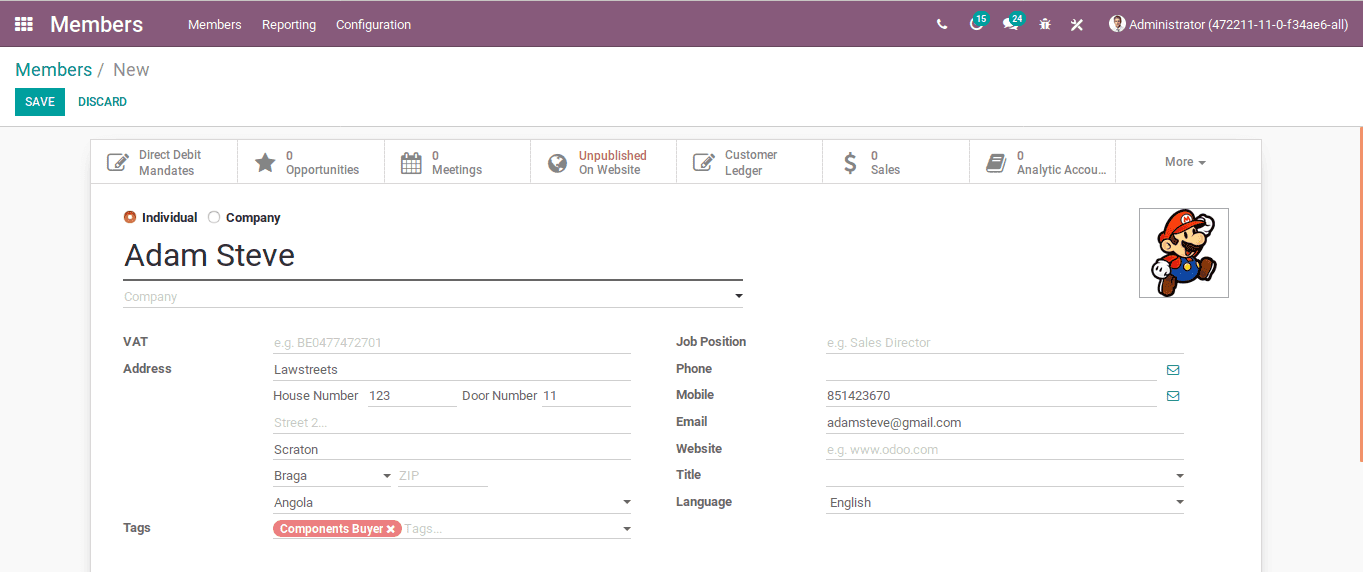Toggle Unpublished On Website globe button
This screenshot has height=572, width=1363.
[x=603, y=162]
